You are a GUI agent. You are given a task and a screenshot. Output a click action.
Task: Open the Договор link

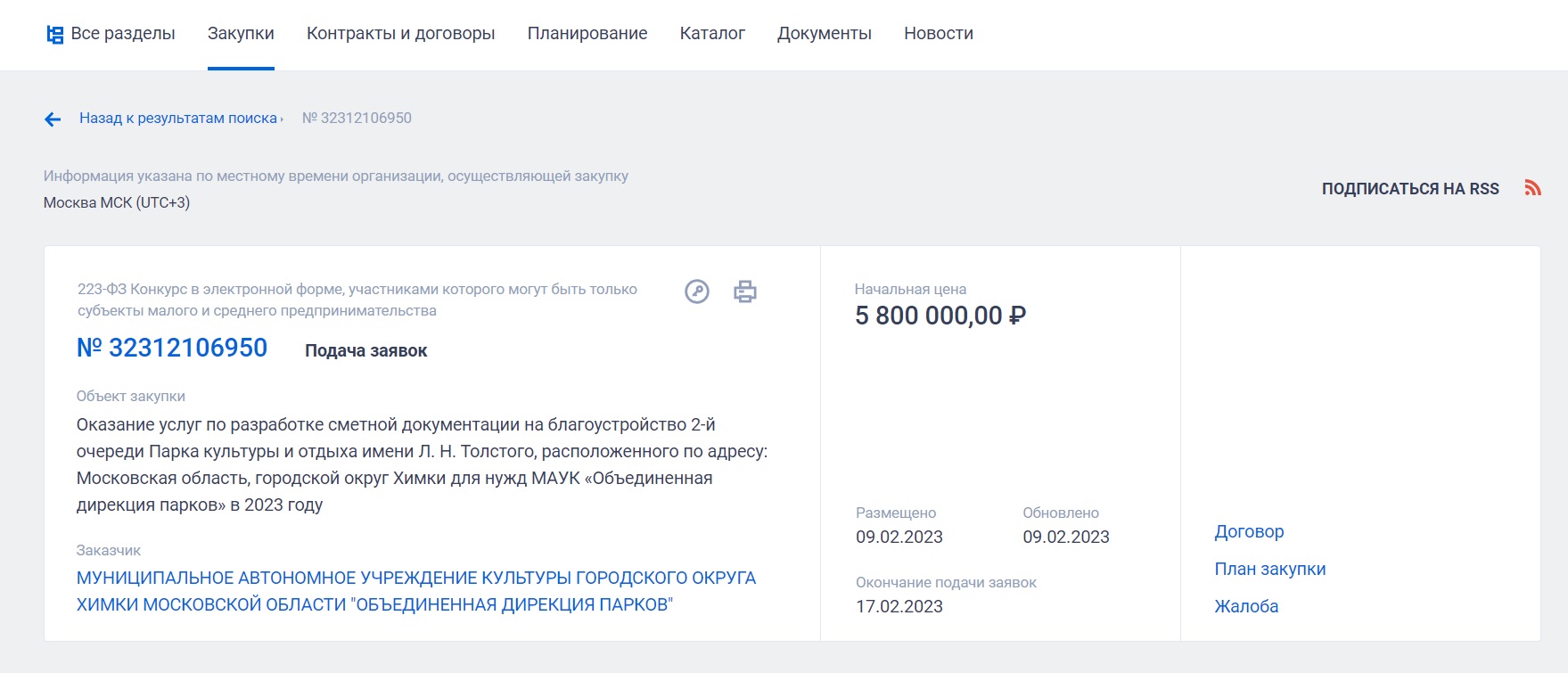[1249, 532]
